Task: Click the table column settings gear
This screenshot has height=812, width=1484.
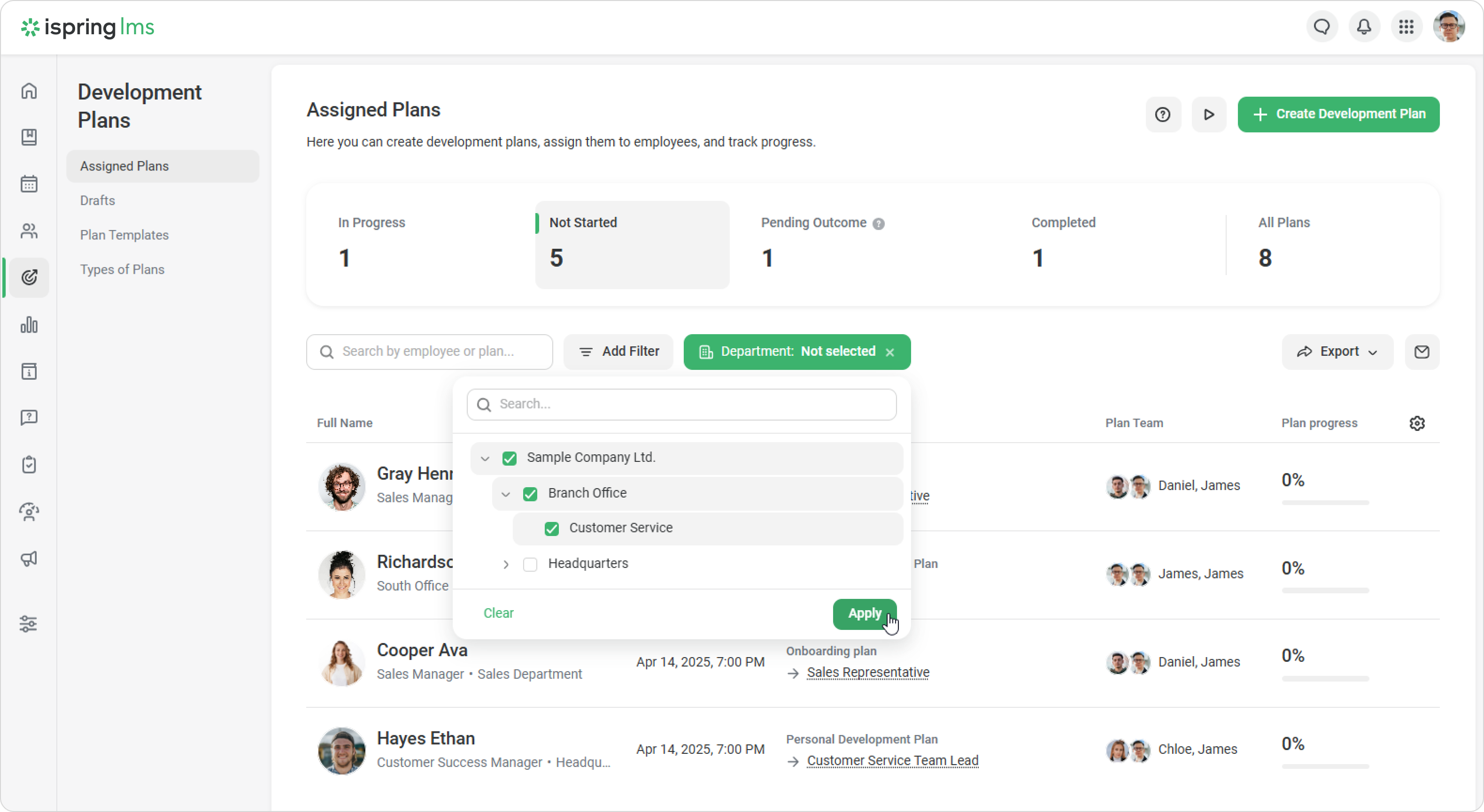Action: 1416,423
